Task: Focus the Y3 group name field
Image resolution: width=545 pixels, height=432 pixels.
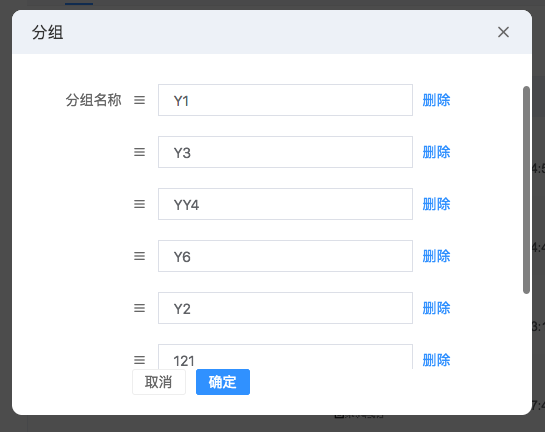Action: (x=285, y=152)
